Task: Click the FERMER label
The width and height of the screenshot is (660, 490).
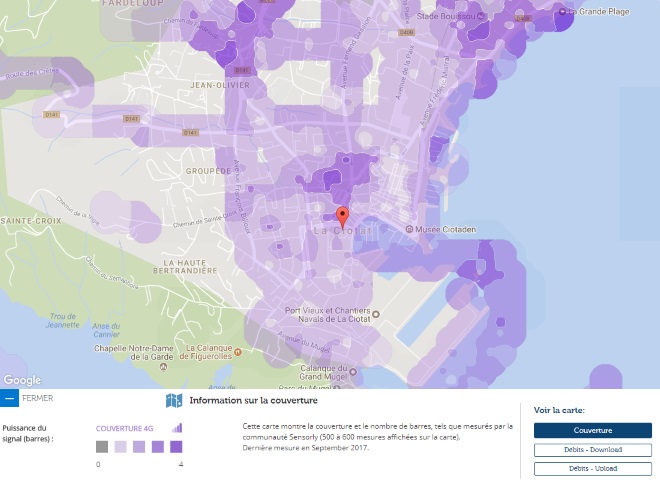Action: (38, 398)
